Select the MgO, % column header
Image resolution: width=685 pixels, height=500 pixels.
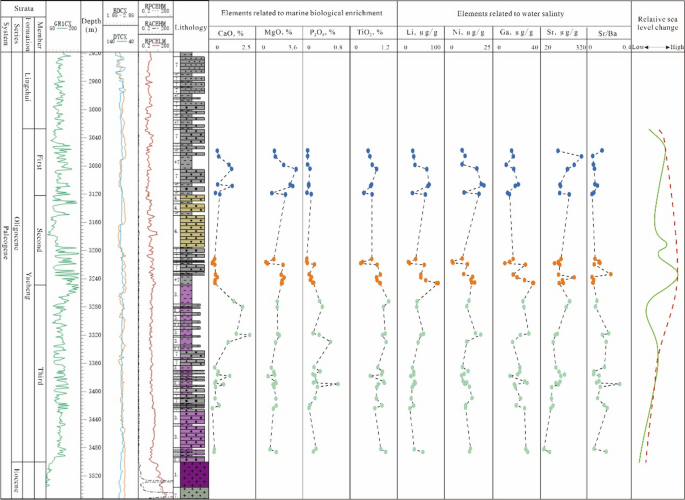(x=278, y=33)
